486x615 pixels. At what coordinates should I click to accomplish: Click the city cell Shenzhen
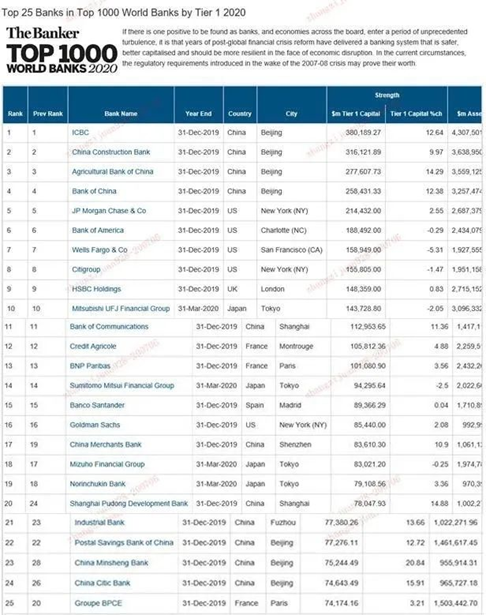[295, 445]
